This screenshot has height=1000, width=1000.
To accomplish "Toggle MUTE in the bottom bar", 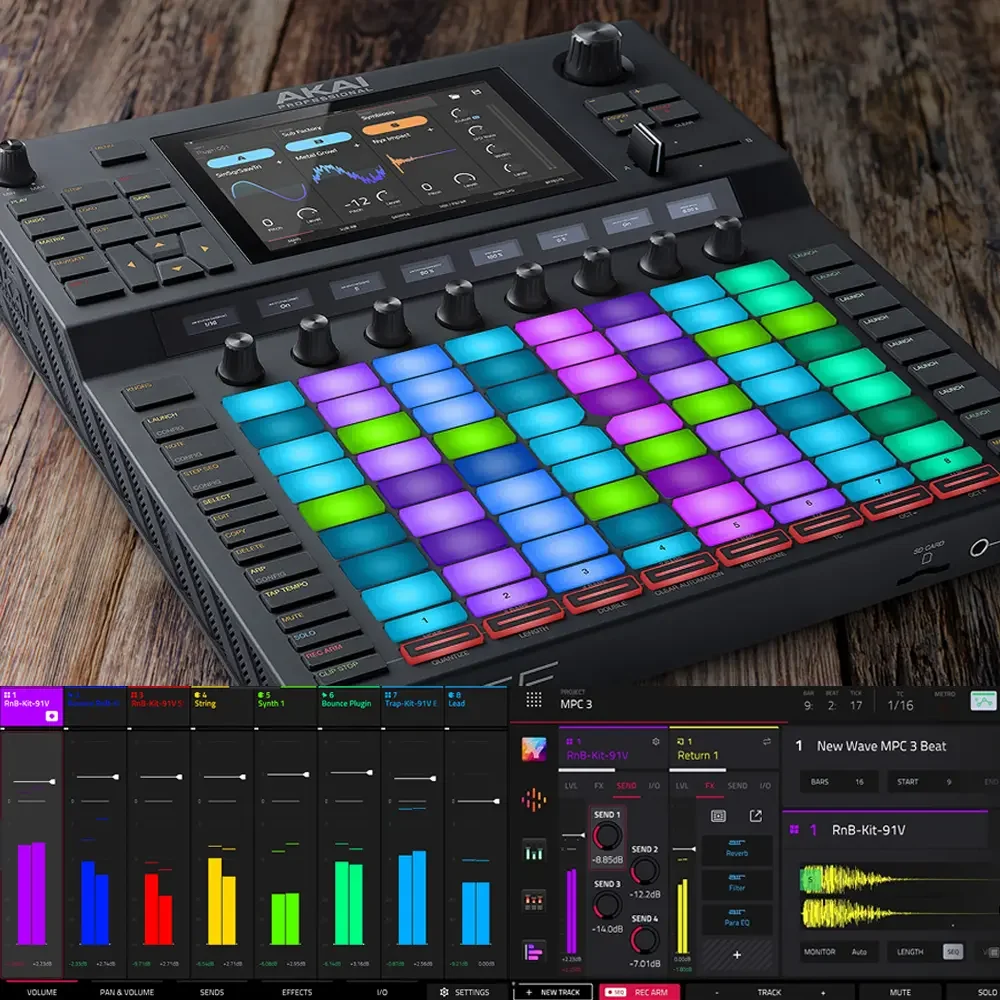I will 900,992.
